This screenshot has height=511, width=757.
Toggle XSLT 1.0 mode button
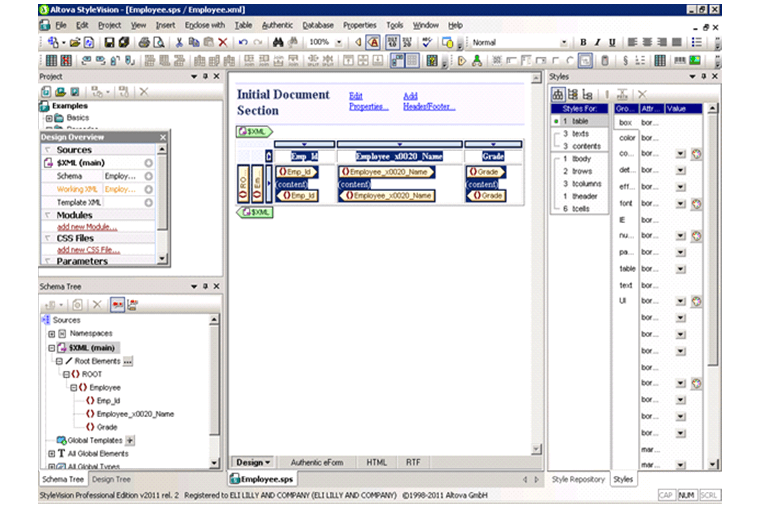(392, 43)
